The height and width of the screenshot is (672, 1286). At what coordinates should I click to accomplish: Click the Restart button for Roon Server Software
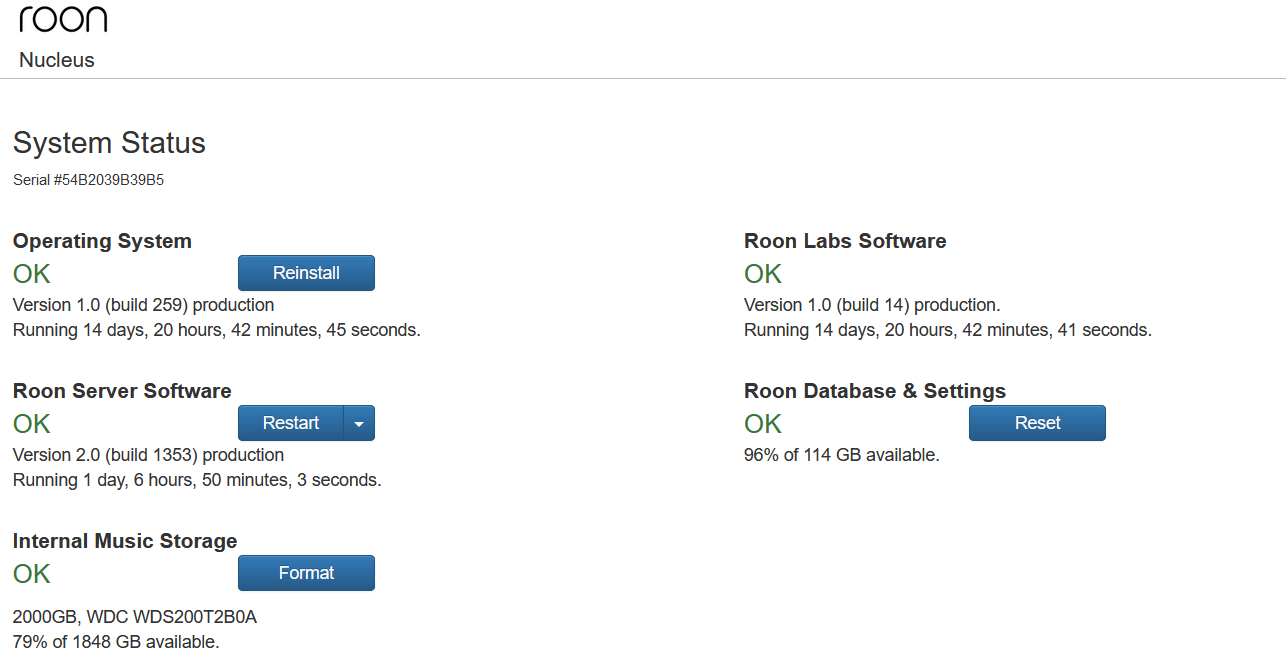point(290,422)
